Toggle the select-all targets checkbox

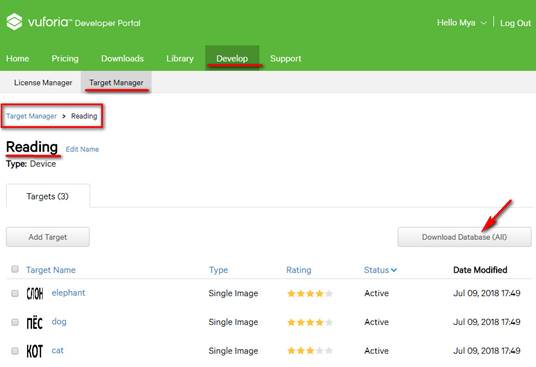pos(15,269)
